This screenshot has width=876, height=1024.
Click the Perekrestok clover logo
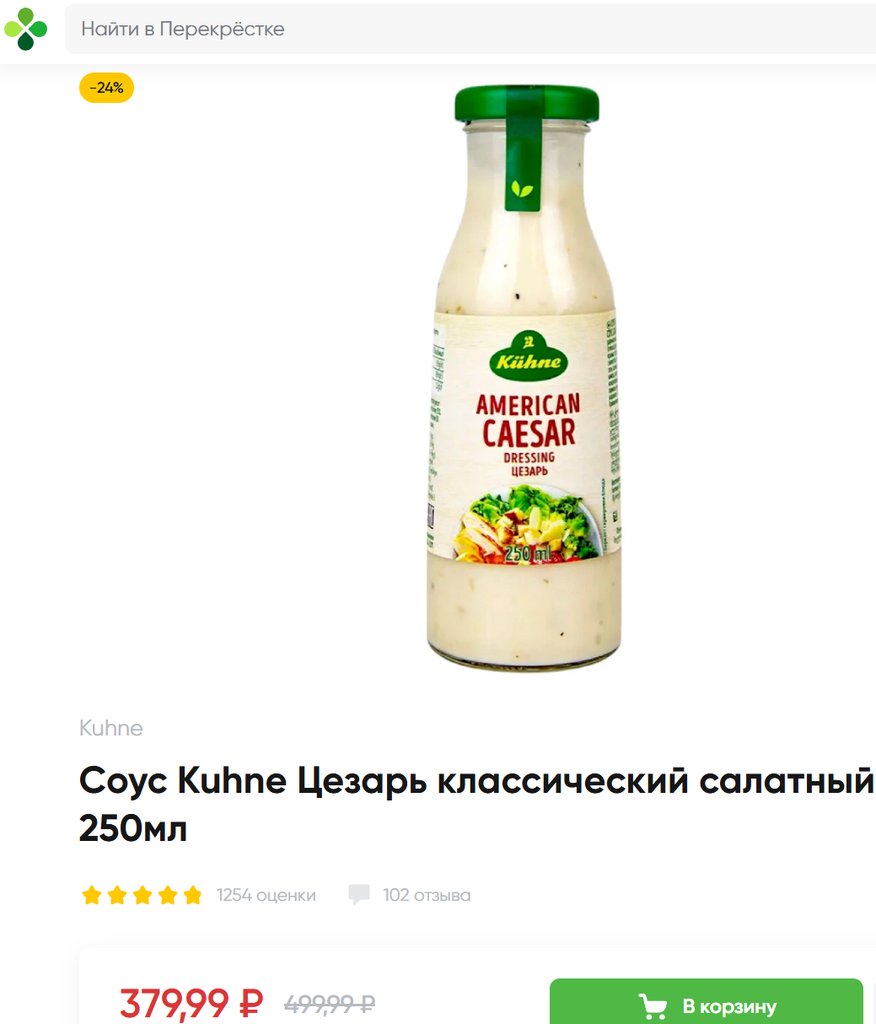point(25,29)
